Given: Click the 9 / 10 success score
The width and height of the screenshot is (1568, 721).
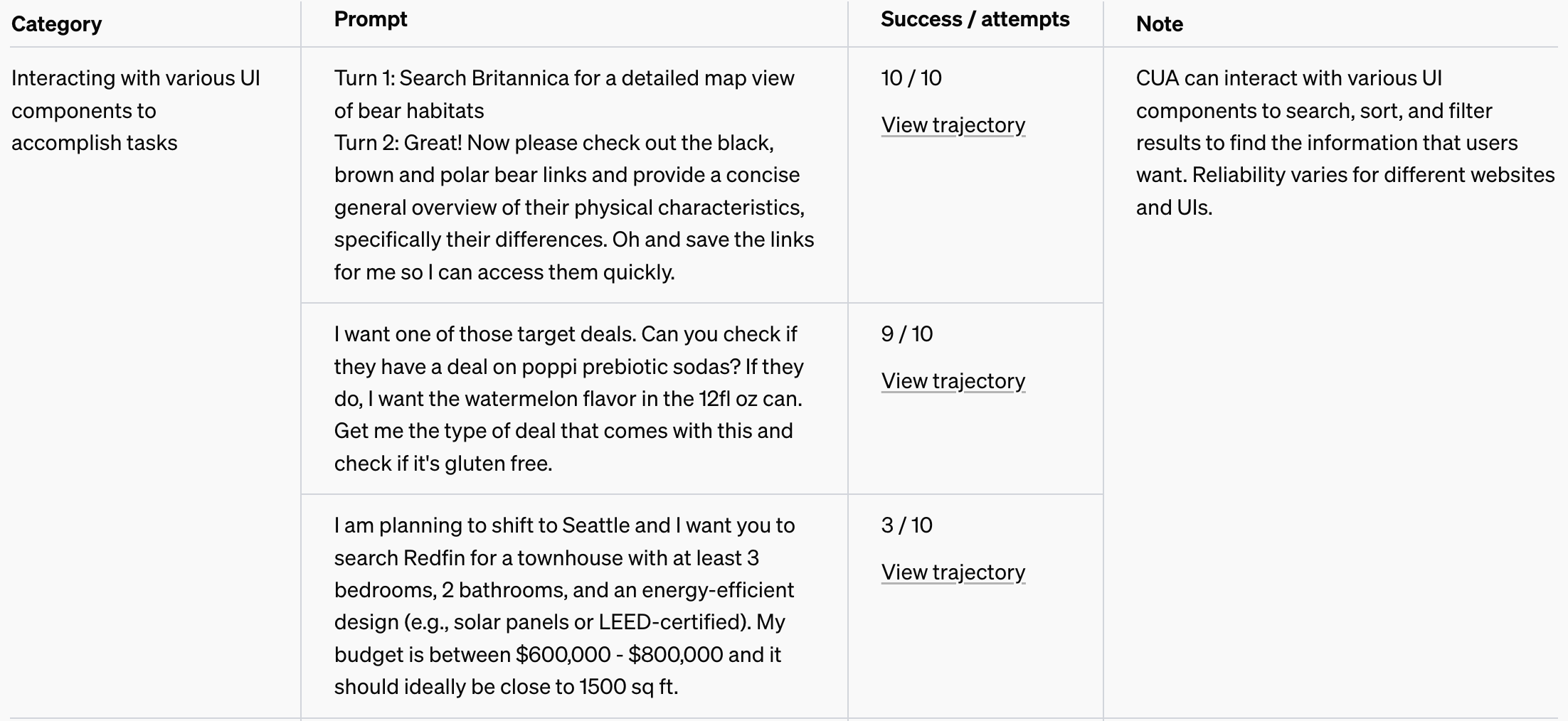Looking at the screenshot, I should pyautogui.click(x=906, y=334).
